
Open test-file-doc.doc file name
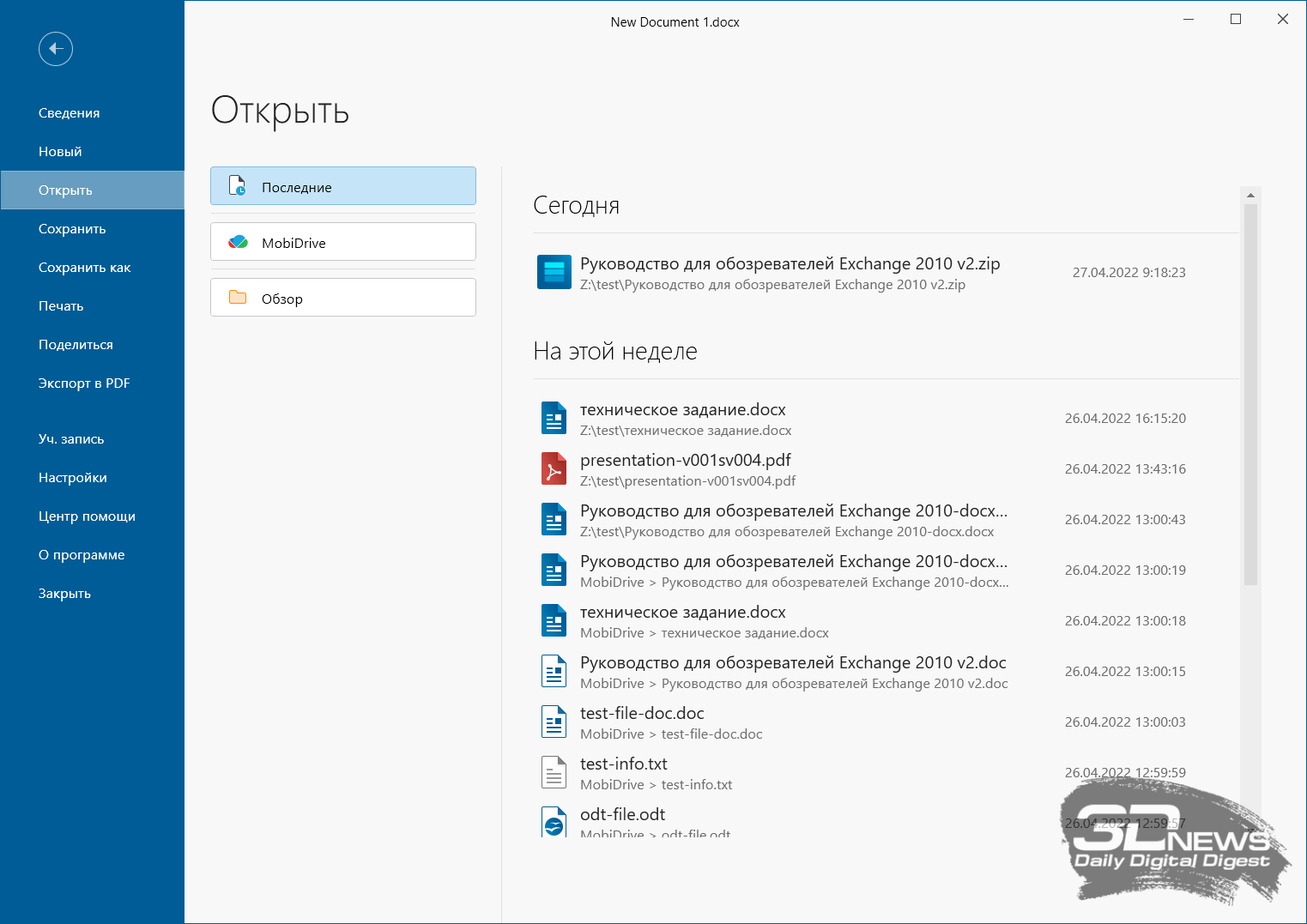point(642,713)
